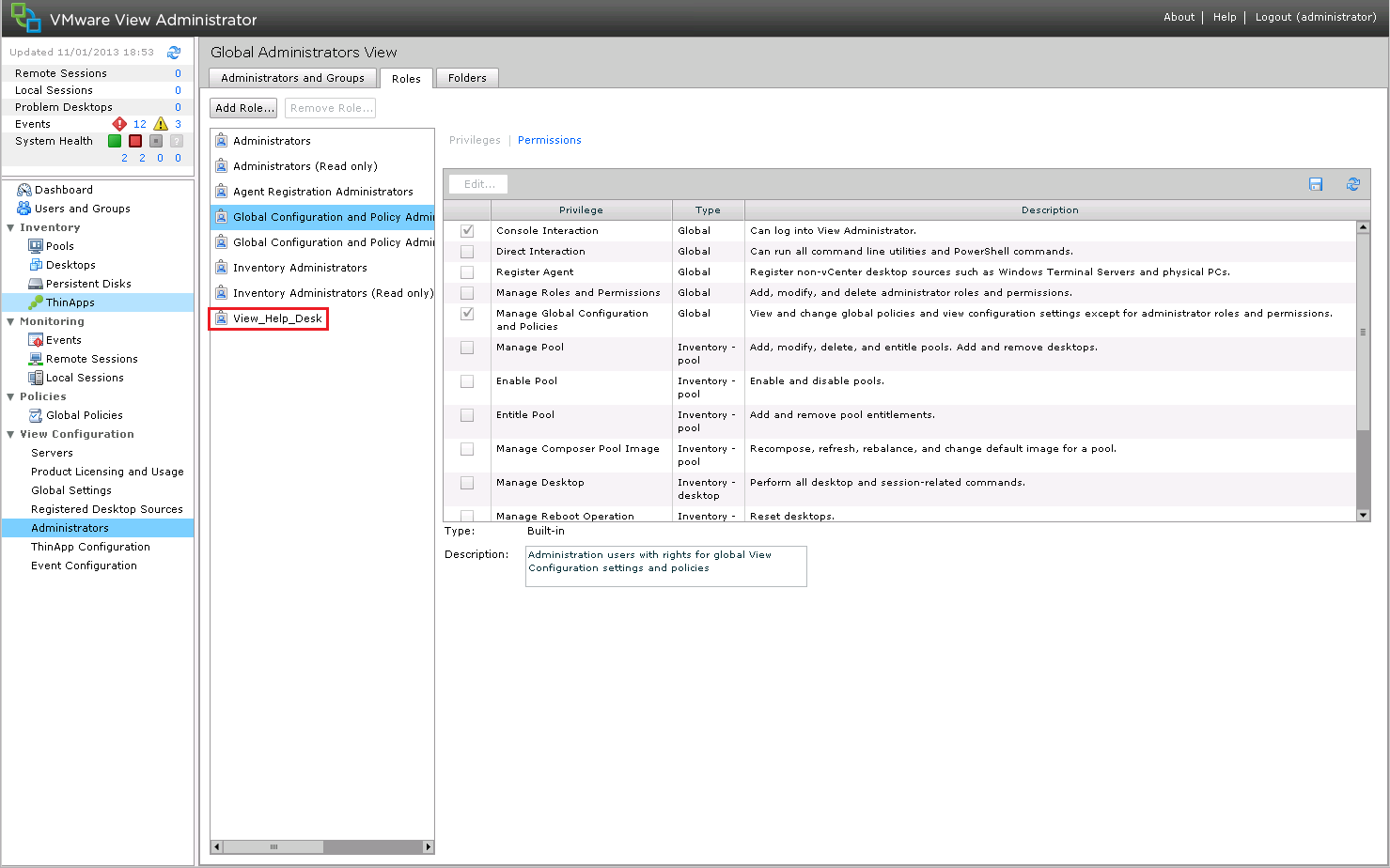Screen dimensions: 1390x868
Task: Switch to Administrators and Groups tab
Action: coord(292,78)
